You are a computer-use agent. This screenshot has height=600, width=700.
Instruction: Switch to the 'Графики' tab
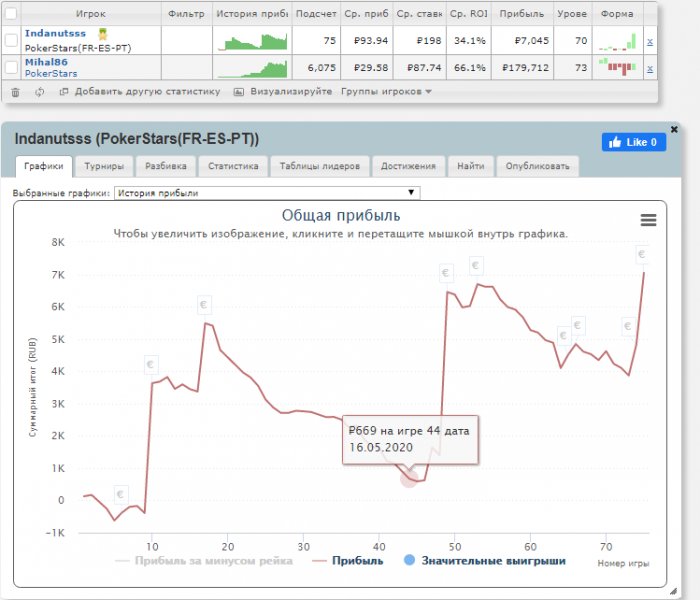pos(44,167)
